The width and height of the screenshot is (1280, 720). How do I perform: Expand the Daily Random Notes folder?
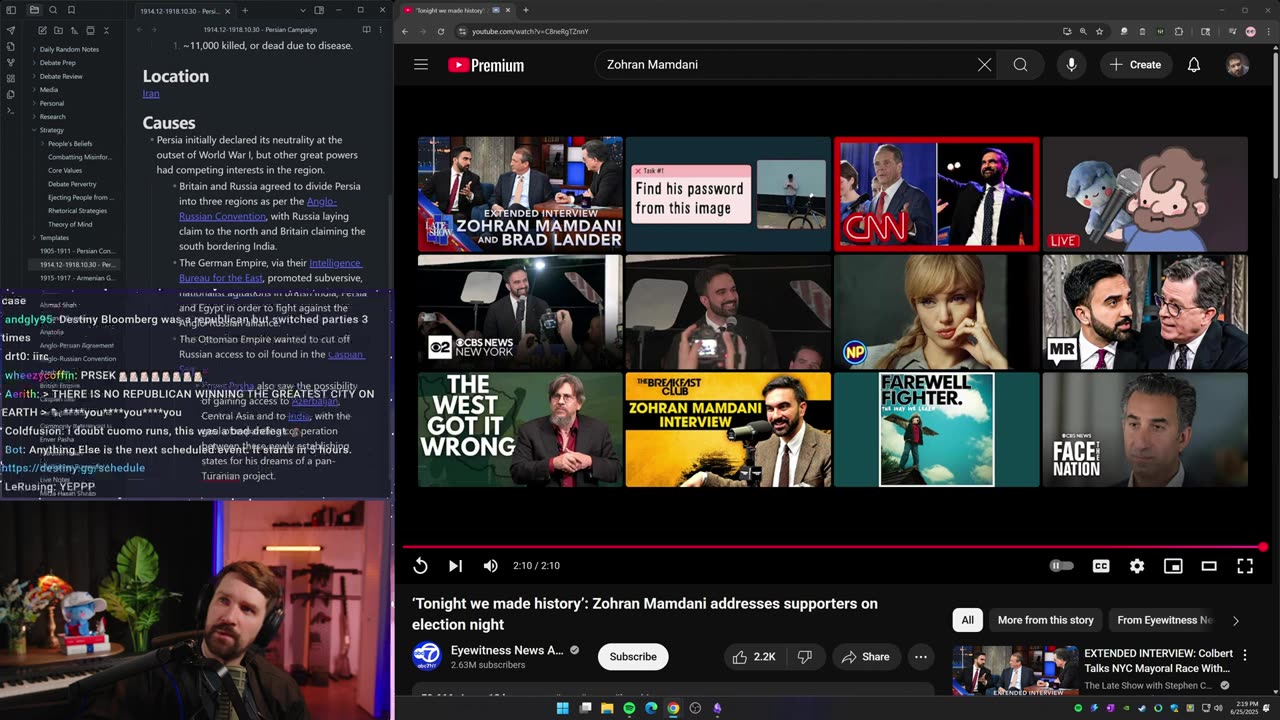[x=69, y=49]
